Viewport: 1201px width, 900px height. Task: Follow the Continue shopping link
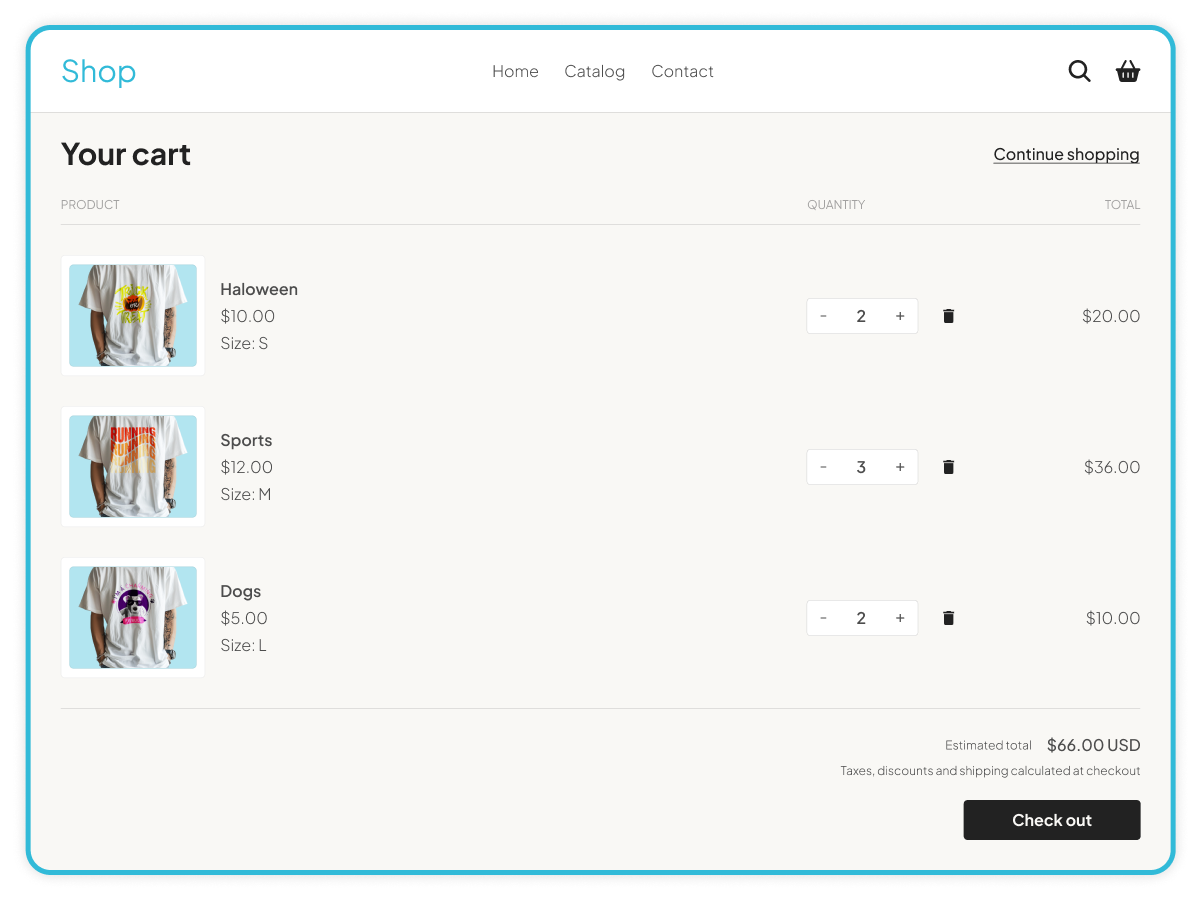pos(1066,154)
